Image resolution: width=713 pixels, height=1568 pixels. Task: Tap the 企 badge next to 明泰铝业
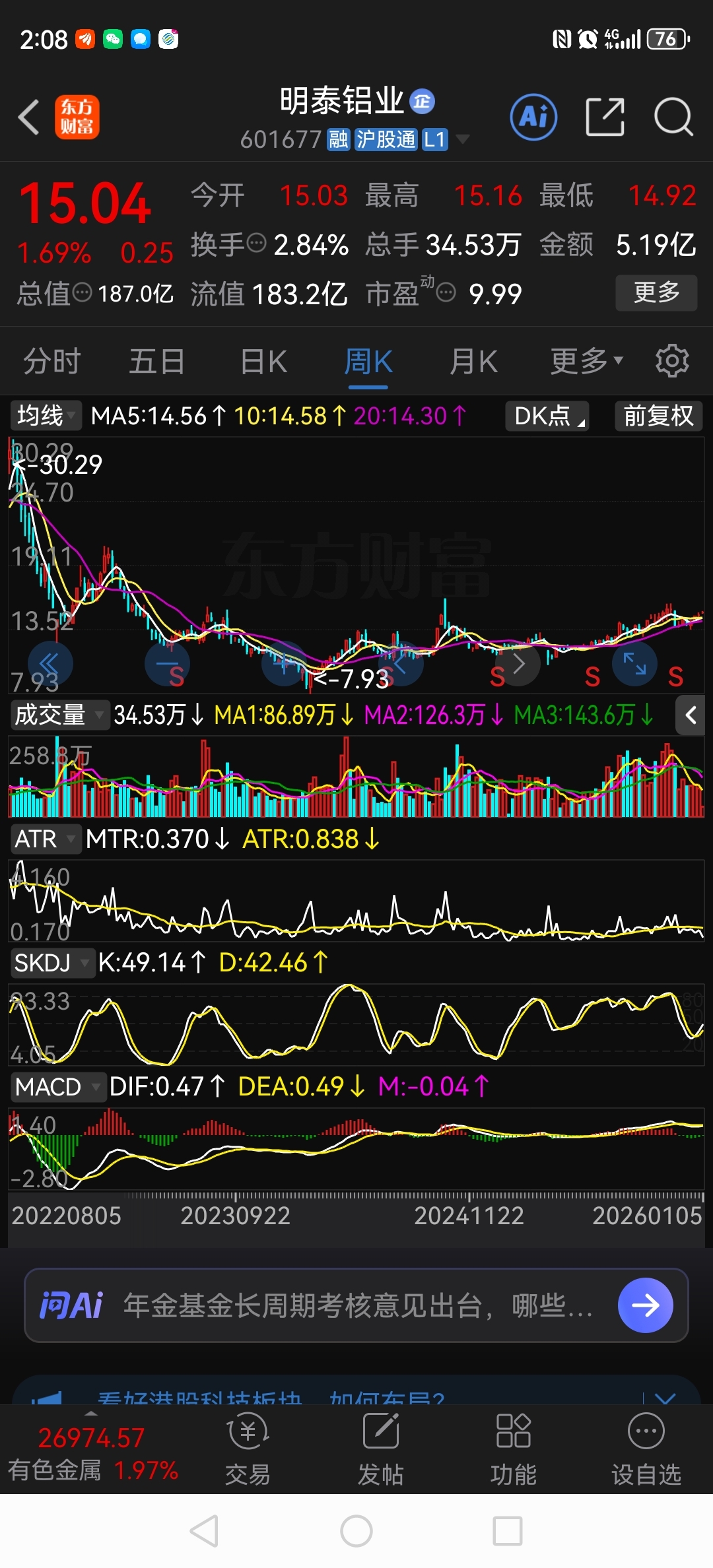click(x=423, y=101)
